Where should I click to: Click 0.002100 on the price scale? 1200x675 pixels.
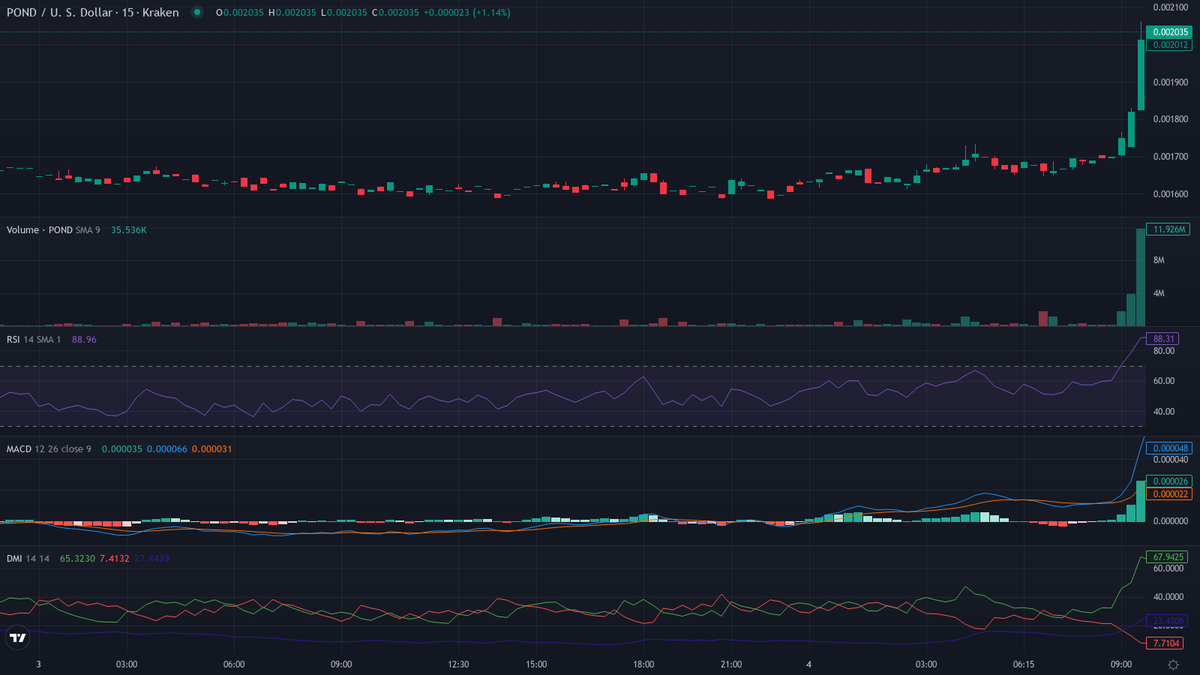(1171, 7)
